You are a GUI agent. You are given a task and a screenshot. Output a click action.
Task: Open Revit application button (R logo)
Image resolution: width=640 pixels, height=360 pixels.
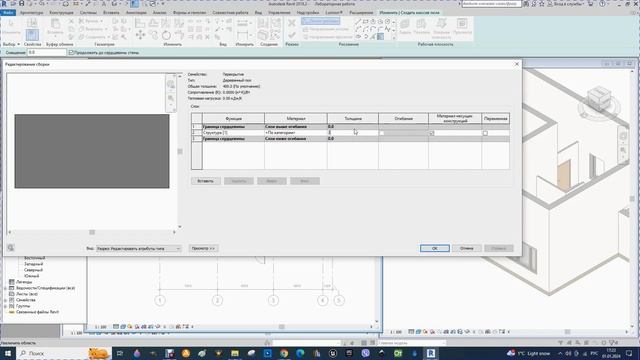pos(4,4)
